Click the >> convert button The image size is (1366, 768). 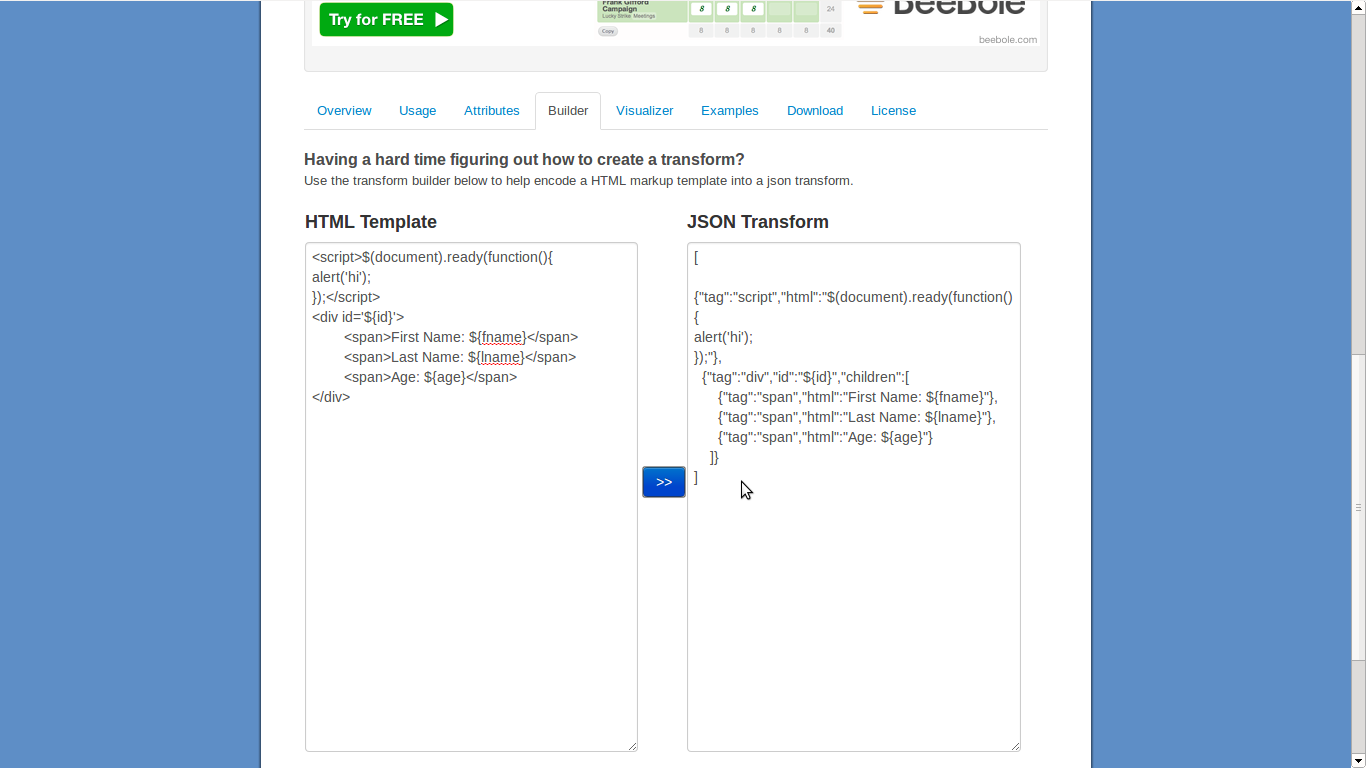(664, 482)
